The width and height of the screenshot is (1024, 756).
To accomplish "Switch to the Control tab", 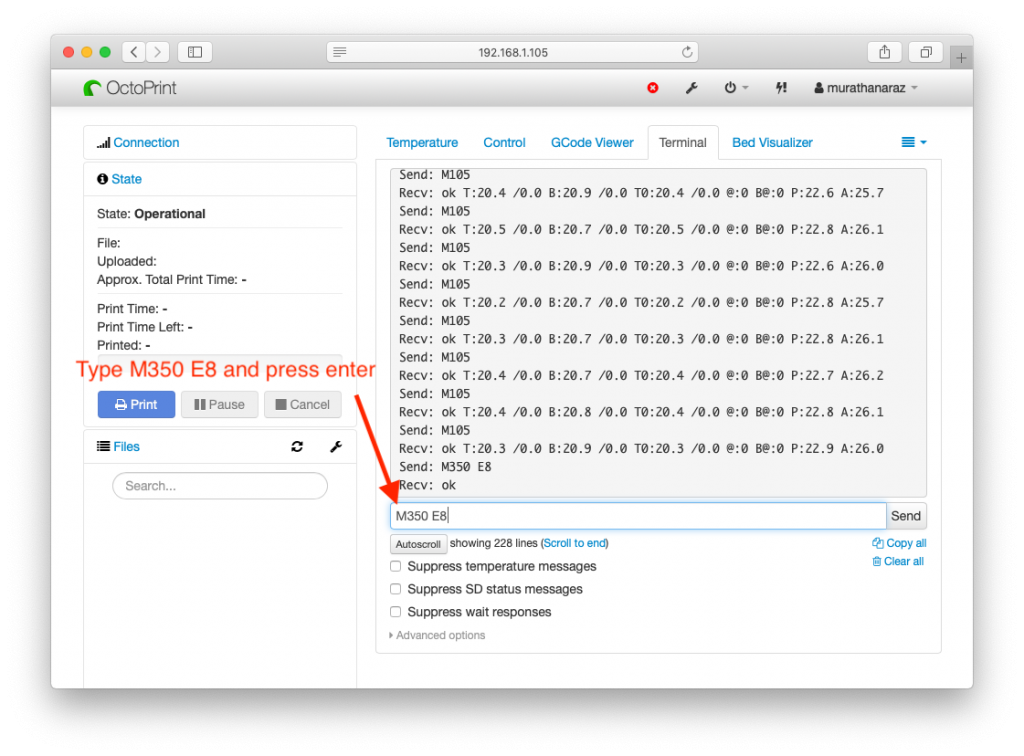I will (x=504, y=142).
